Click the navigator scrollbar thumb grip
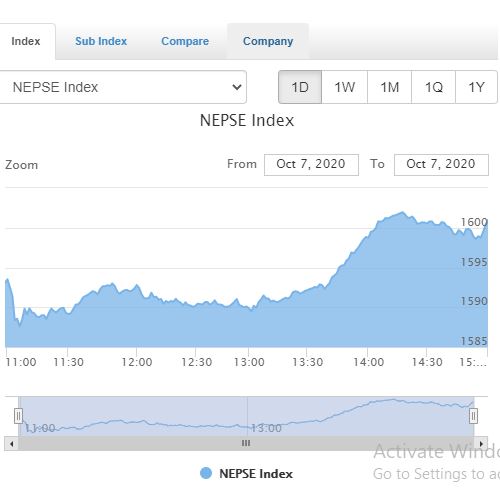The width and height of the screenshot is (500, 489). [x=246, y=443]
